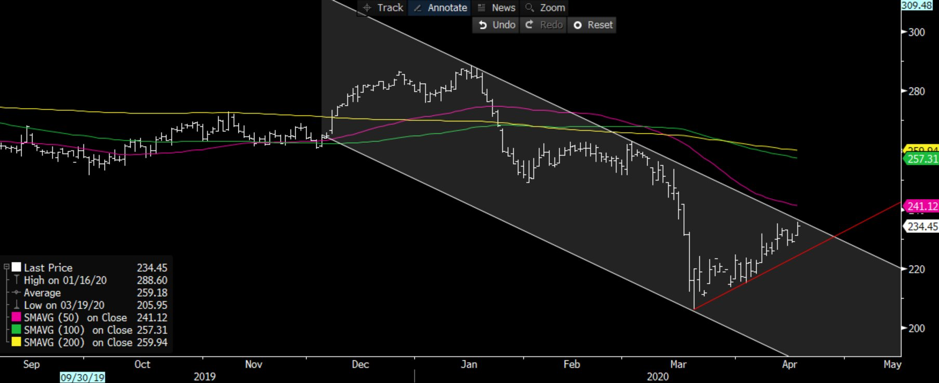Click the Mar label on time axis
939x383 pixels.
coord(678,364)
